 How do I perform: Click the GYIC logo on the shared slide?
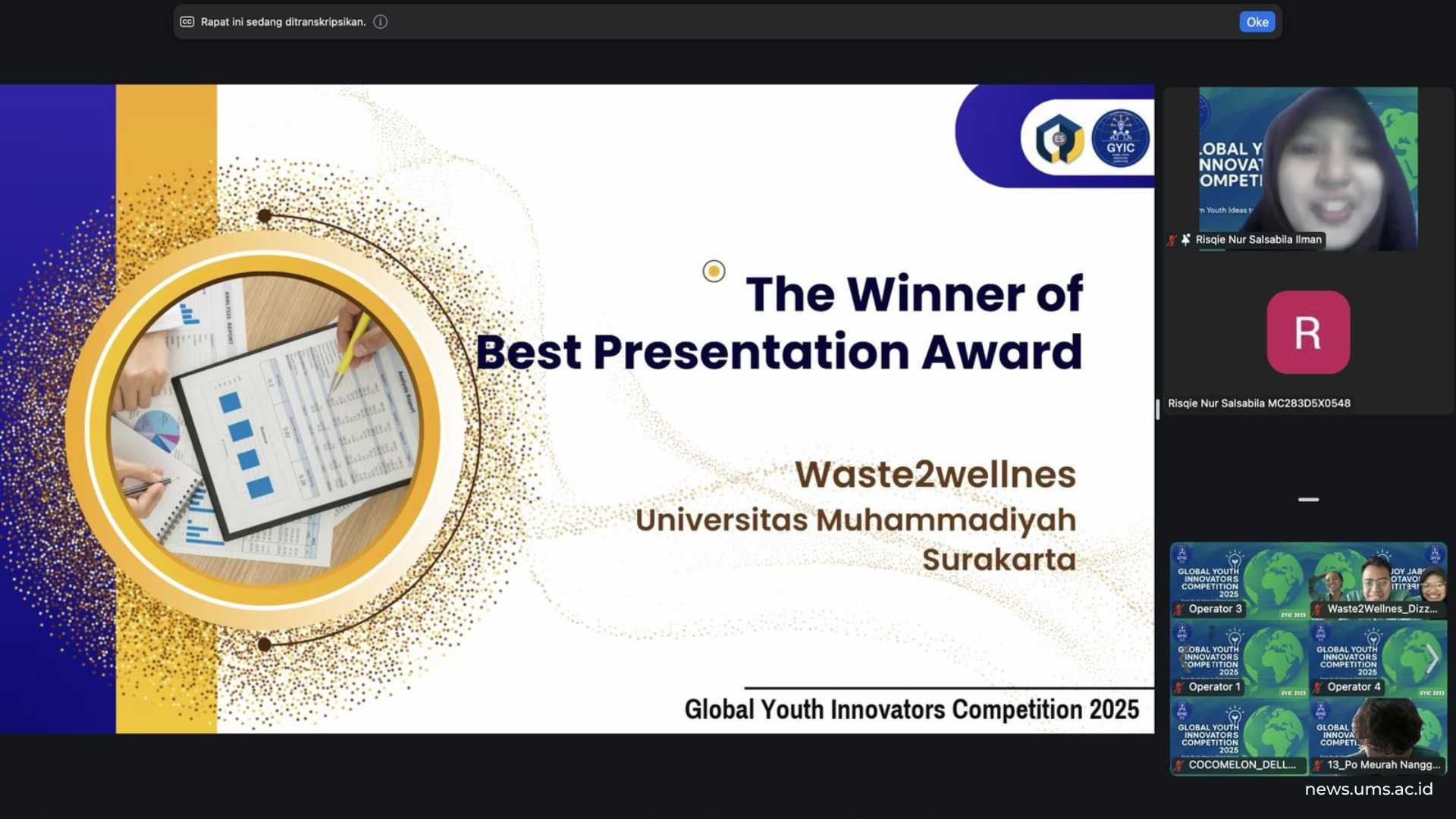[x=1120, y=138]
